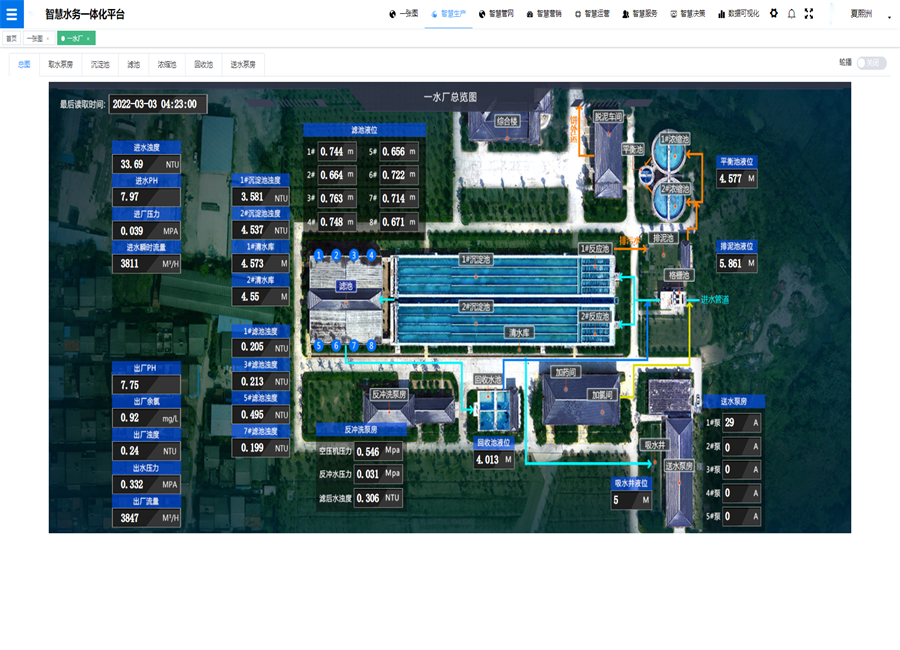Open the 数据可视化 top menu
This screenshot has height=650, width=900.
coord(738,14)
